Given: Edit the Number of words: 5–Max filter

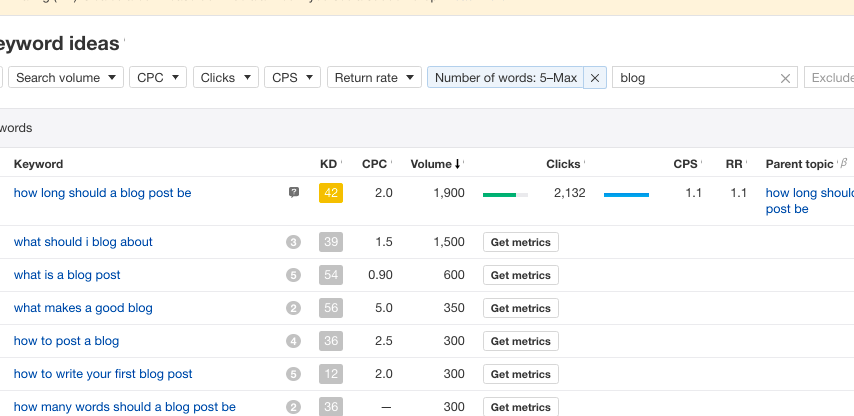Looking at the screenshot, I should pyautogui.click(x=505, y=78).
